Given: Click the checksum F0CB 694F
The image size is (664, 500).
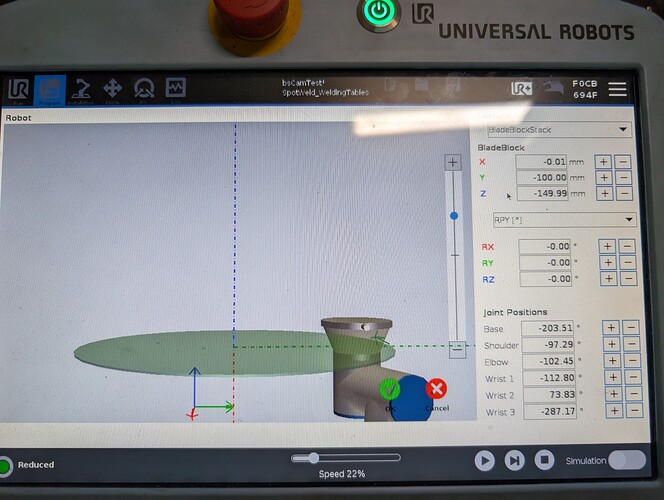Looking at the screenshot, I should click(x=585, y=89).
